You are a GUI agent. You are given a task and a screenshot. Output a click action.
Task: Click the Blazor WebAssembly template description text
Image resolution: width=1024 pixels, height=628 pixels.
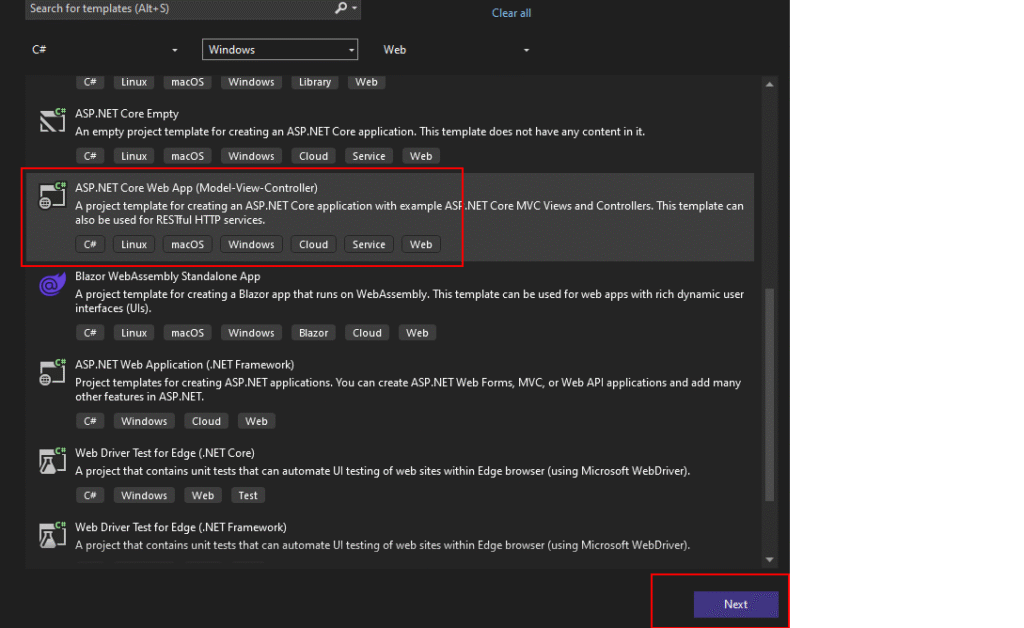coord(409,301)
